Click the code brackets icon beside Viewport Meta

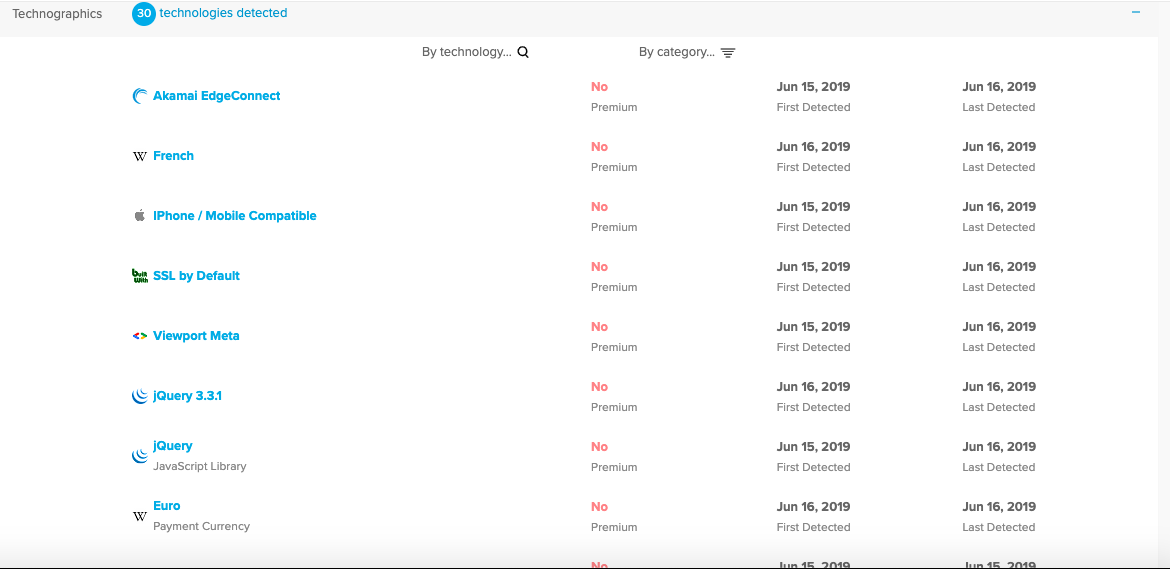tap(140, 336)
